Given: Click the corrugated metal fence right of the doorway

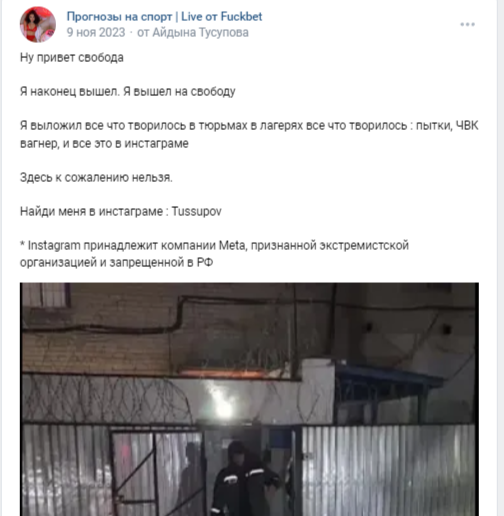Looking at the screenshot, I should click(x=388, y=470).
